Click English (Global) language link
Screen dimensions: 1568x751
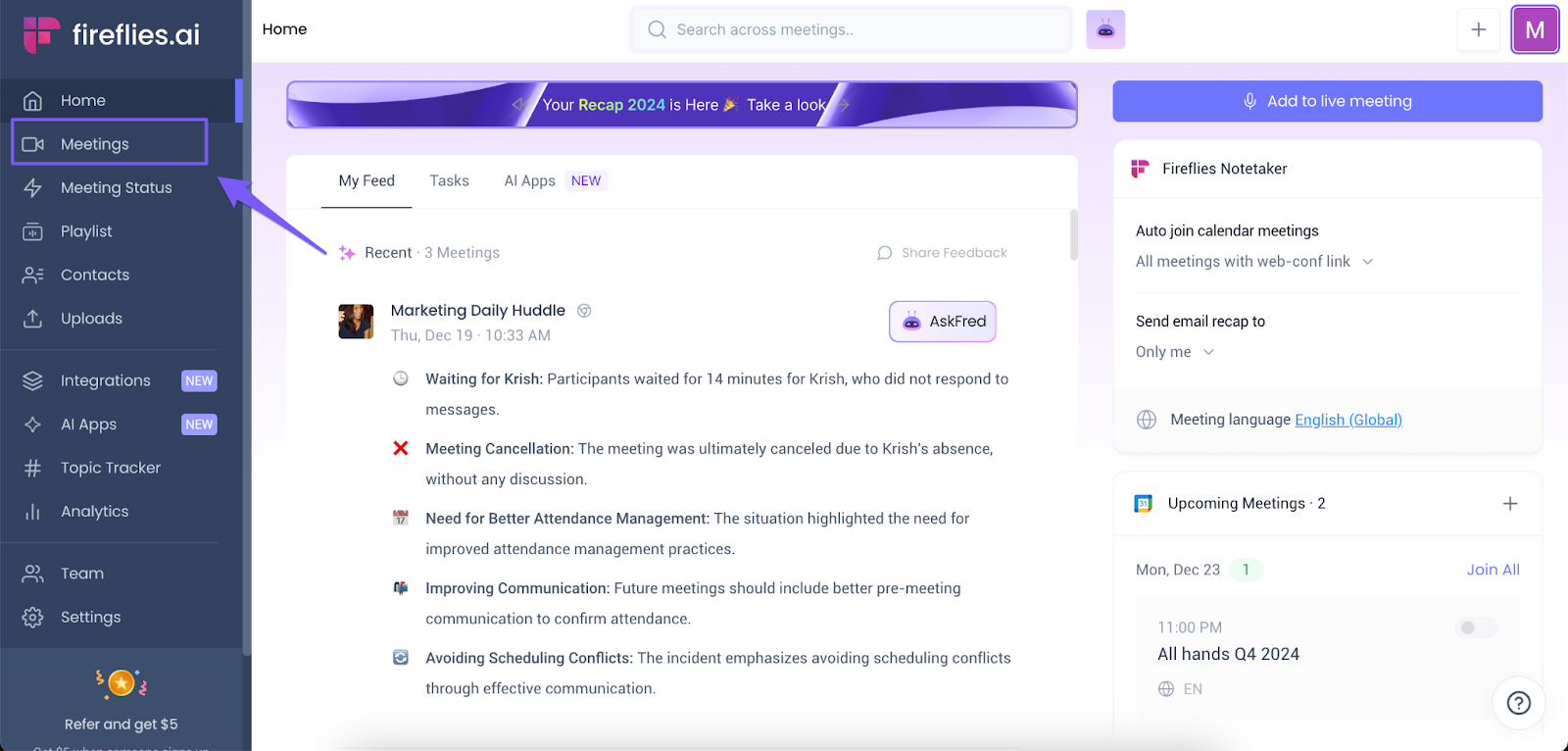1348,420
